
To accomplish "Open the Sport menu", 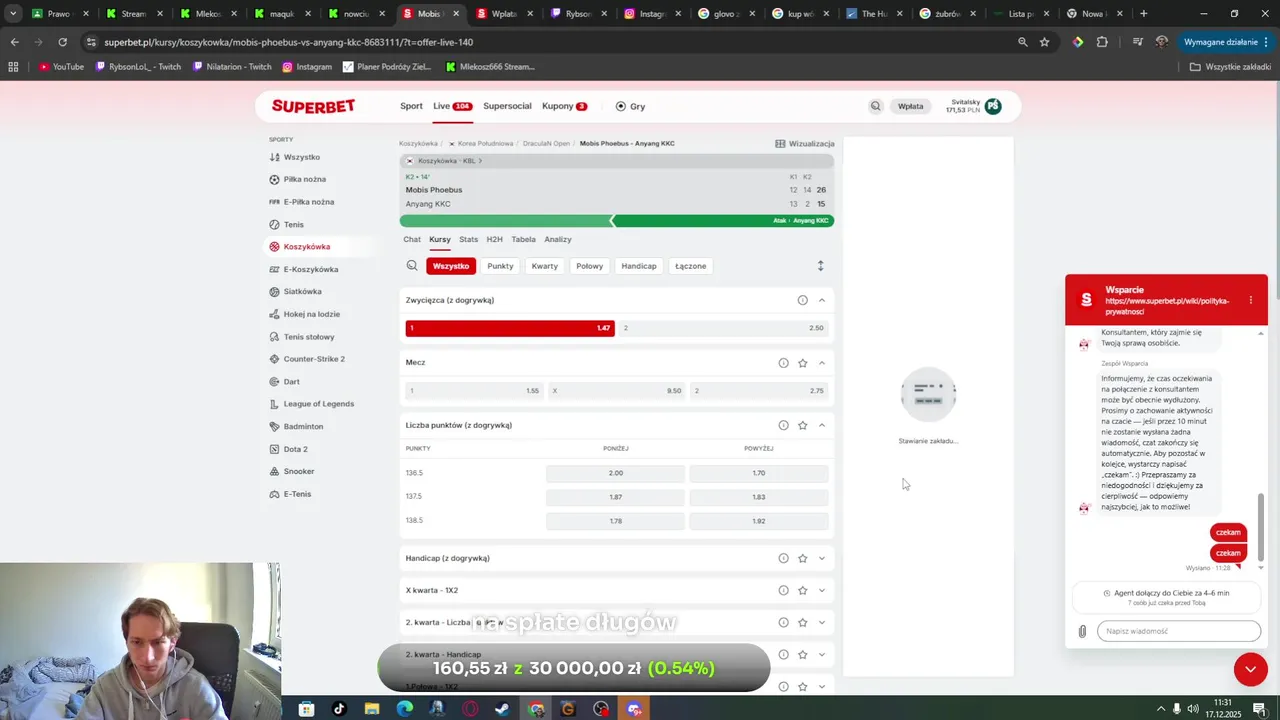I will click(411, 106).
